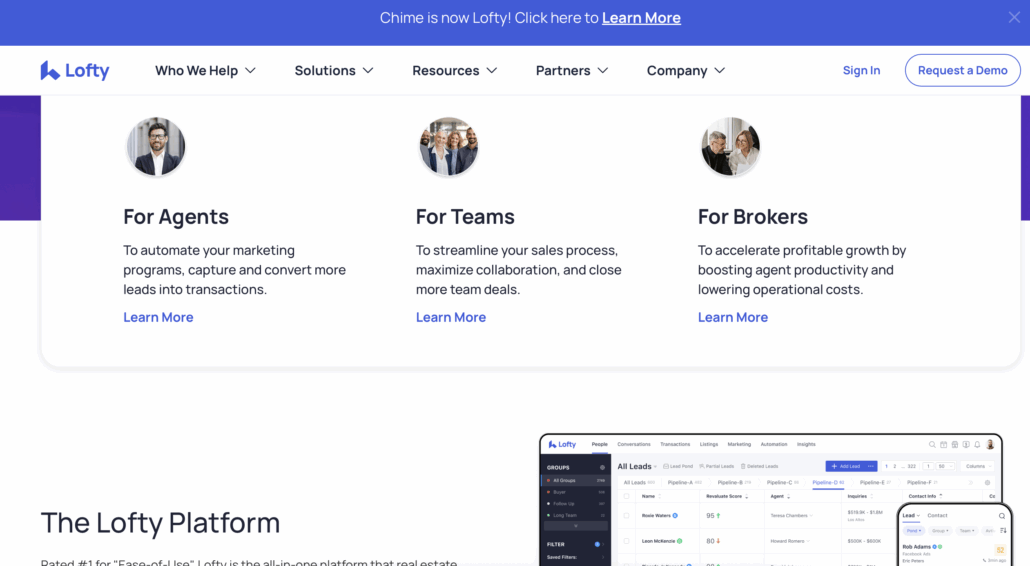Expand the Company menu

[x=686, y=70]
